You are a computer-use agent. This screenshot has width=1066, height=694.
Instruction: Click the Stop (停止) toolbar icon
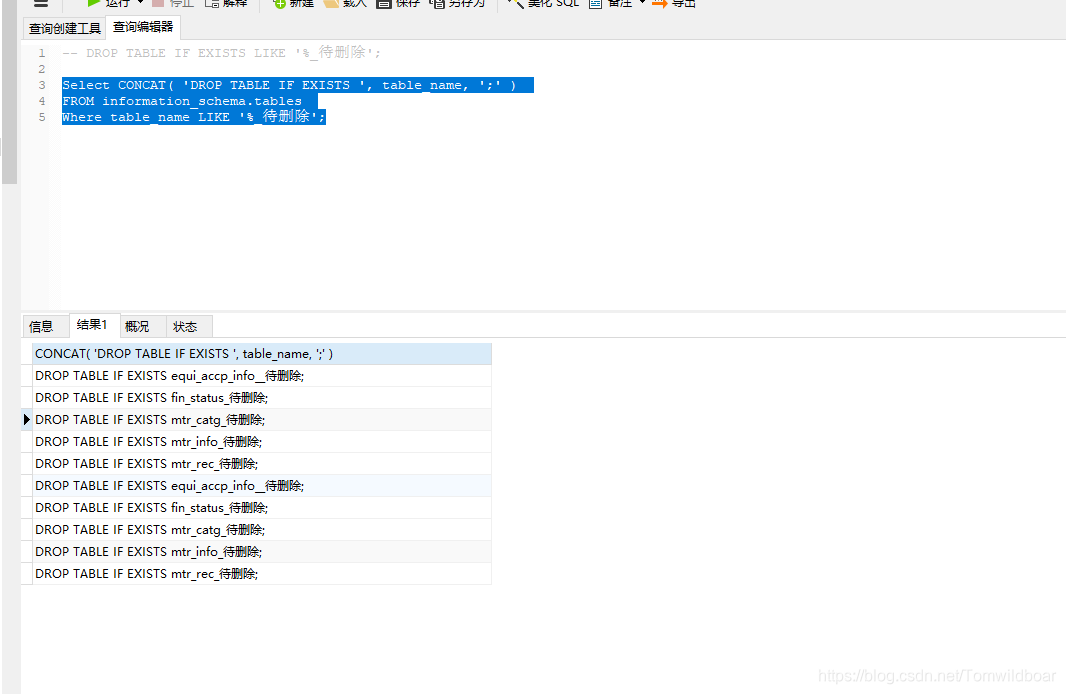pyautogui.click(x=158, y=3)
